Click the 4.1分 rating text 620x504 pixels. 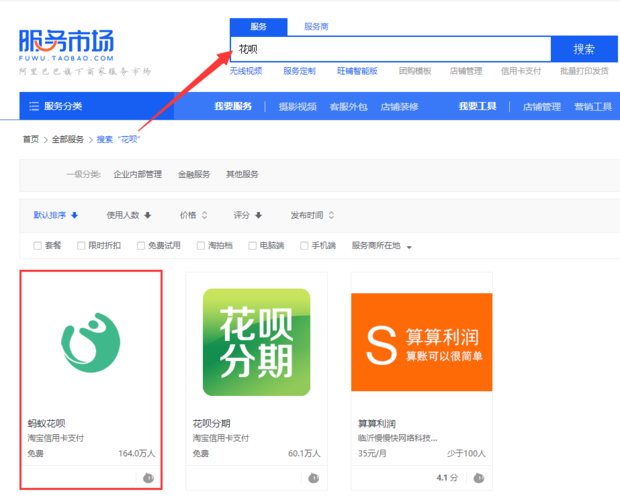pyautogui.click(x=447, y=478)
